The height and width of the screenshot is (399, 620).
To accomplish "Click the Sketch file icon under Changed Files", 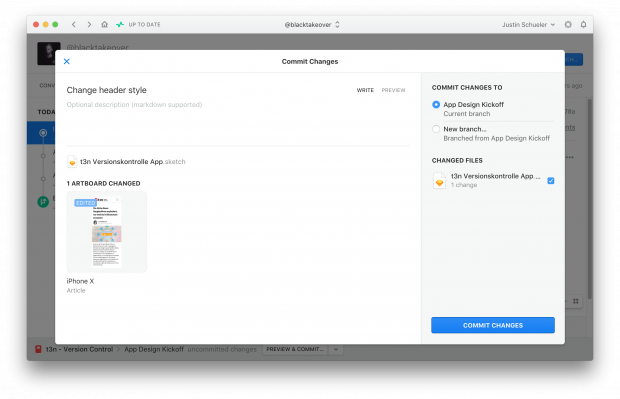I will 439,181.
